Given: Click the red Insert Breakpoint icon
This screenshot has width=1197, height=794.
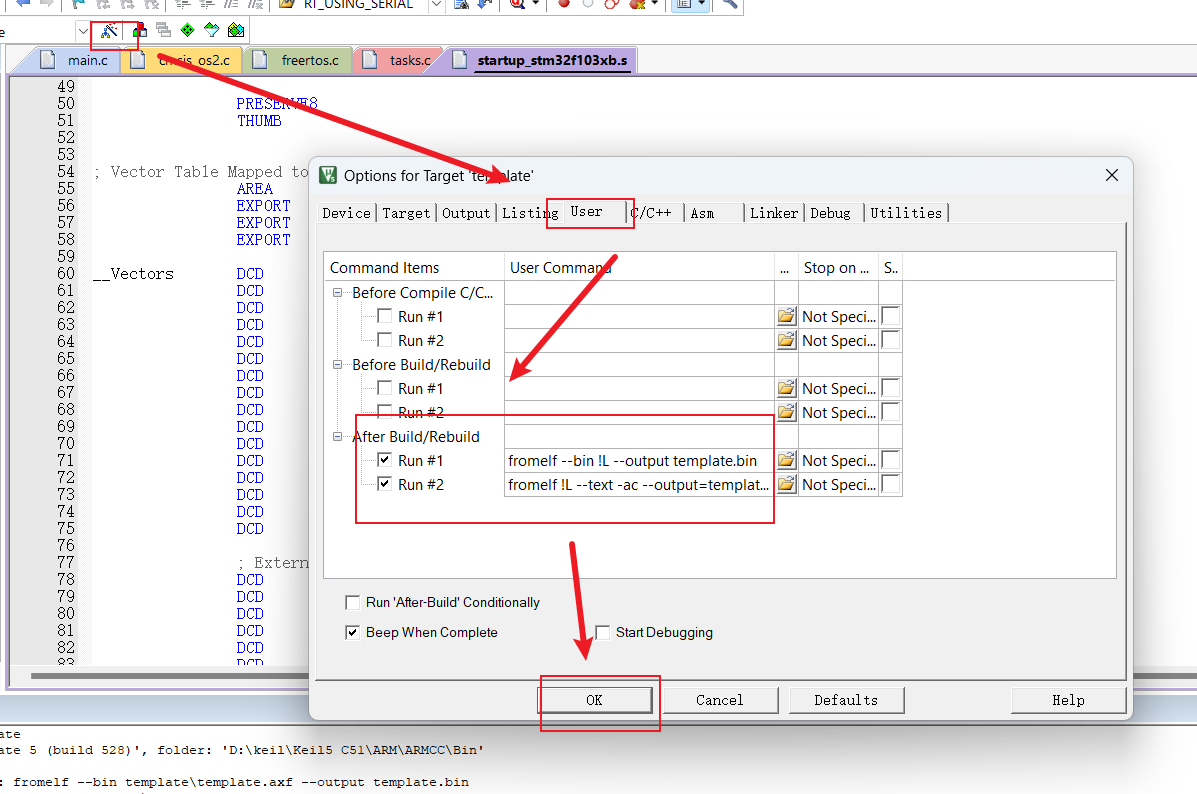Looking at the screenshot, I should 563,4.
